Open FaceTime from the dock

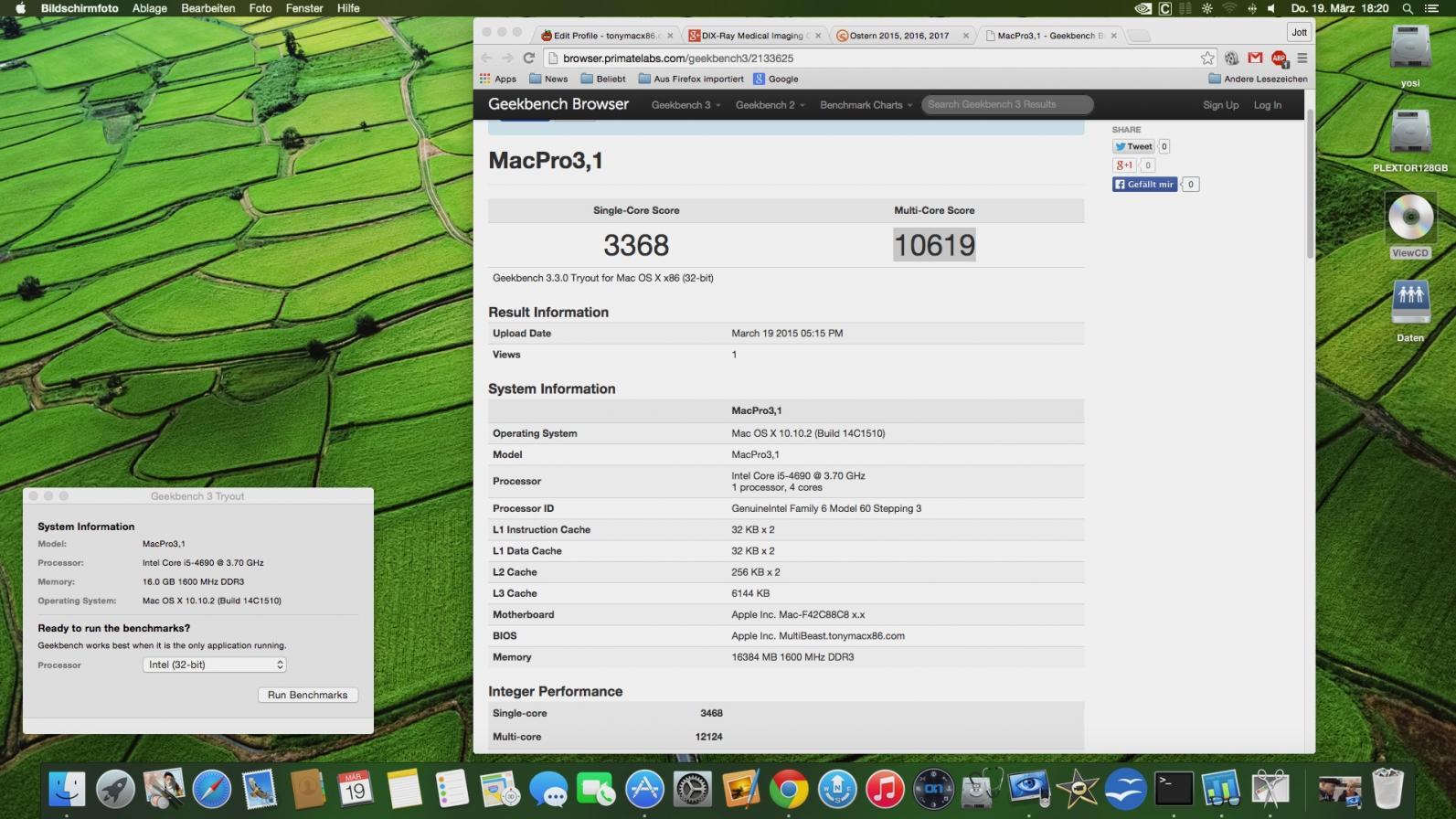tap(596, 788)
